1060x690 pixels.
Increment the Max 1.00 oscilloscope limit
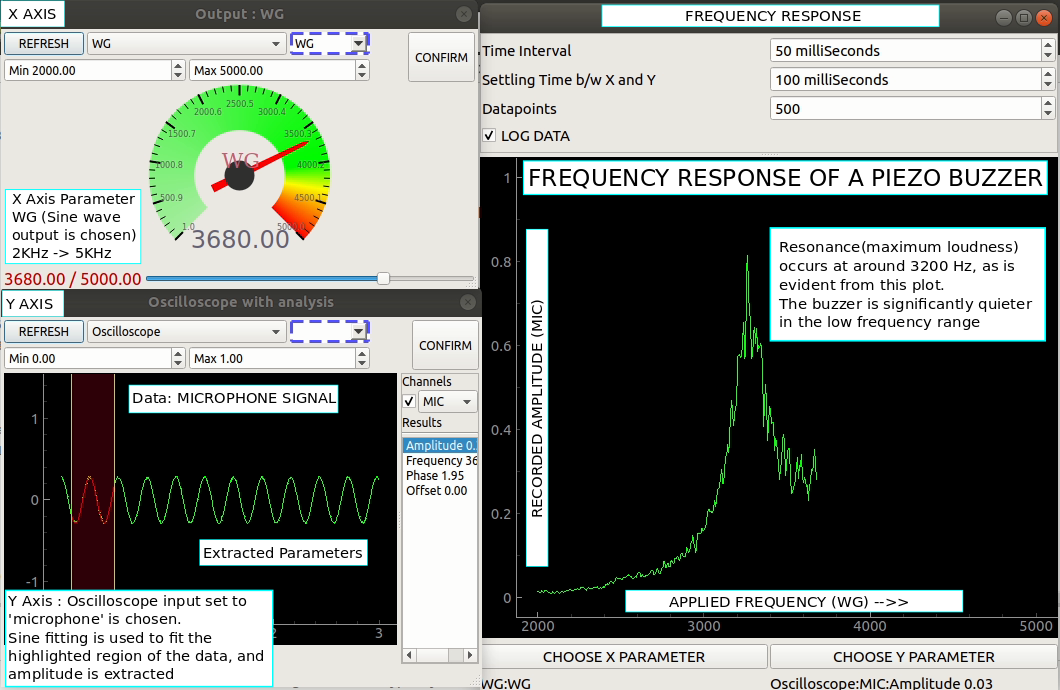[362, 353]
